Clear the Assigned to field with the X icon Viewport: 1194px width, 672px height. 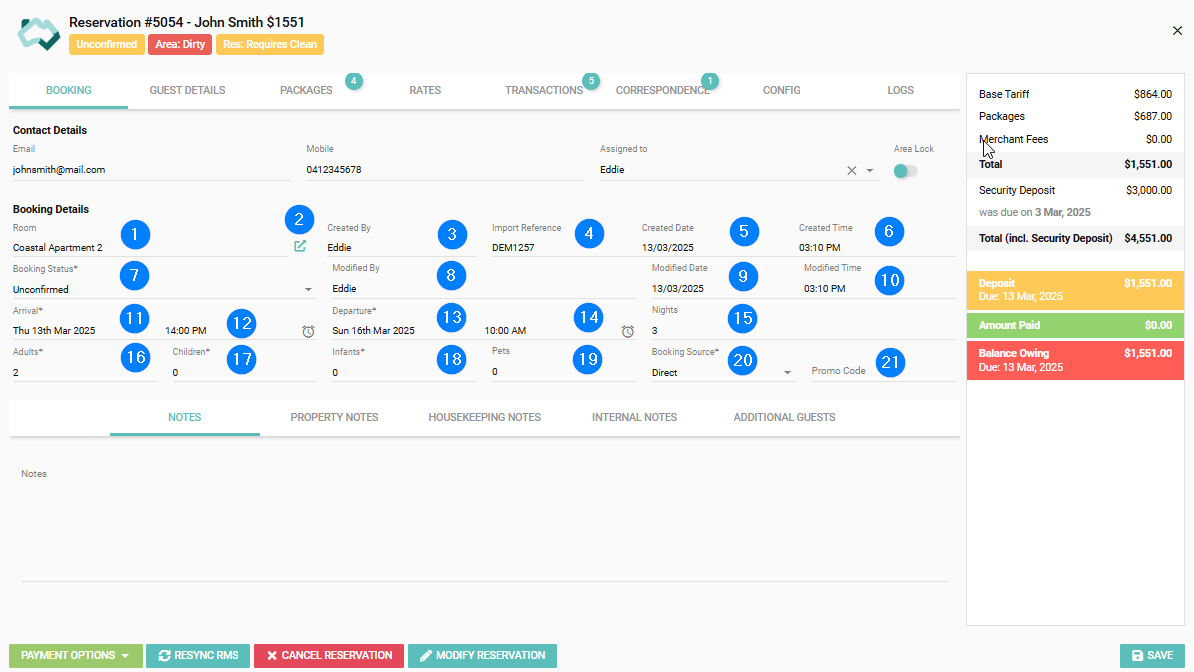[x=852, y=171]
